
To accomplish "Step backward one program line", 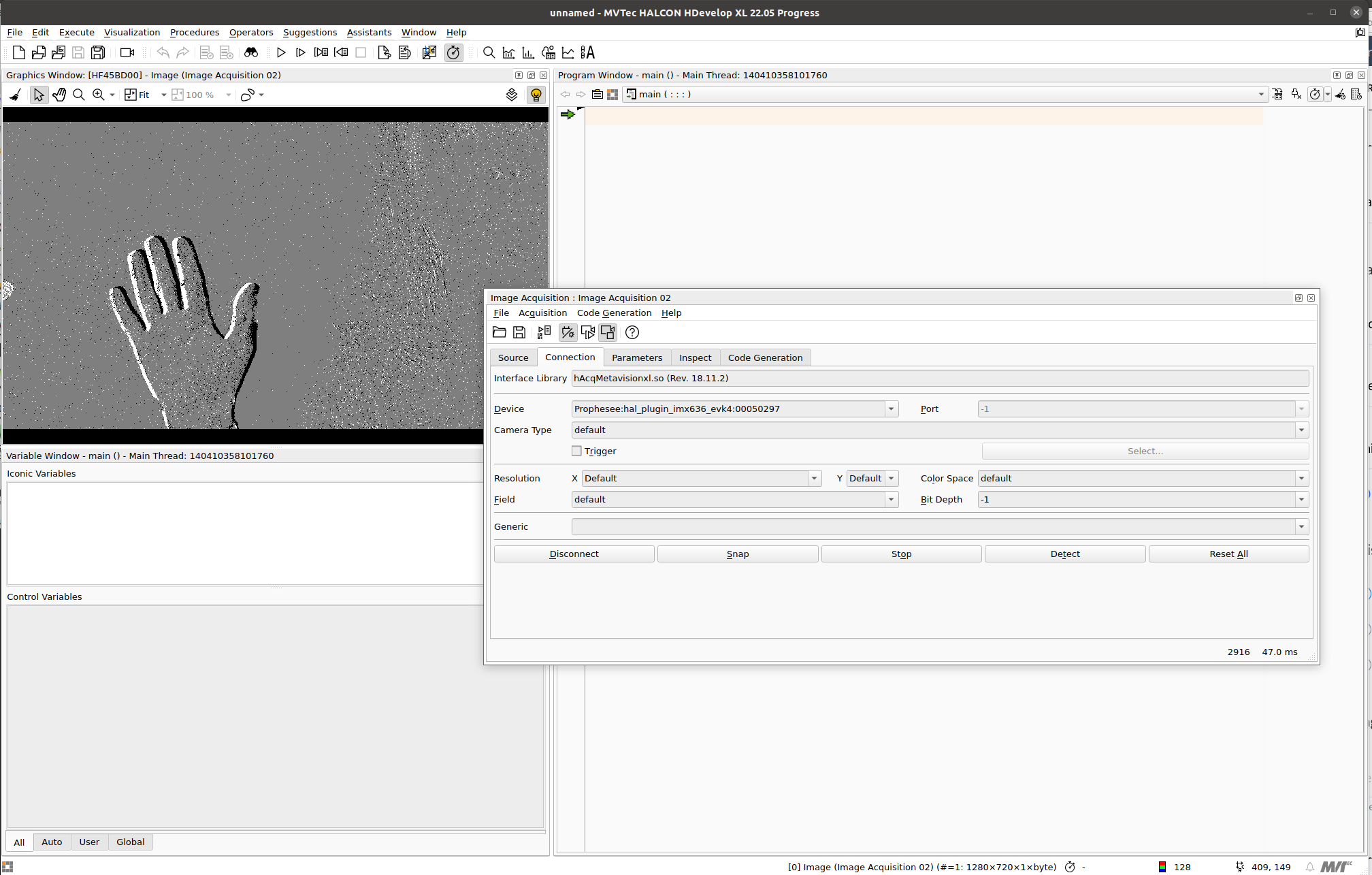I will click(341, 52).
